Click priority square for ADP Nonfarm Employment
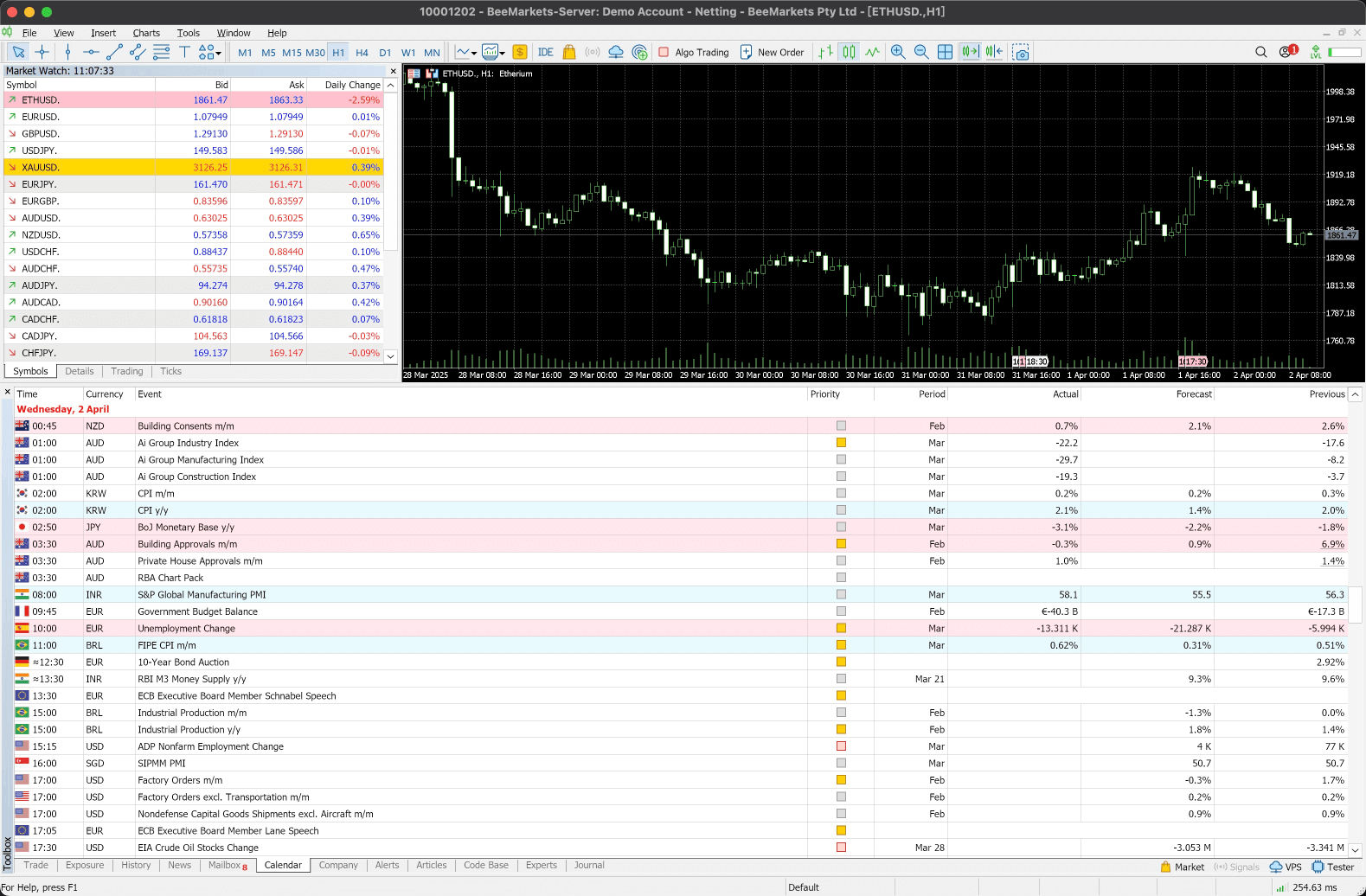Viewport: 1366px width, 896px height. pyautogui.click(x=841, y=746)
